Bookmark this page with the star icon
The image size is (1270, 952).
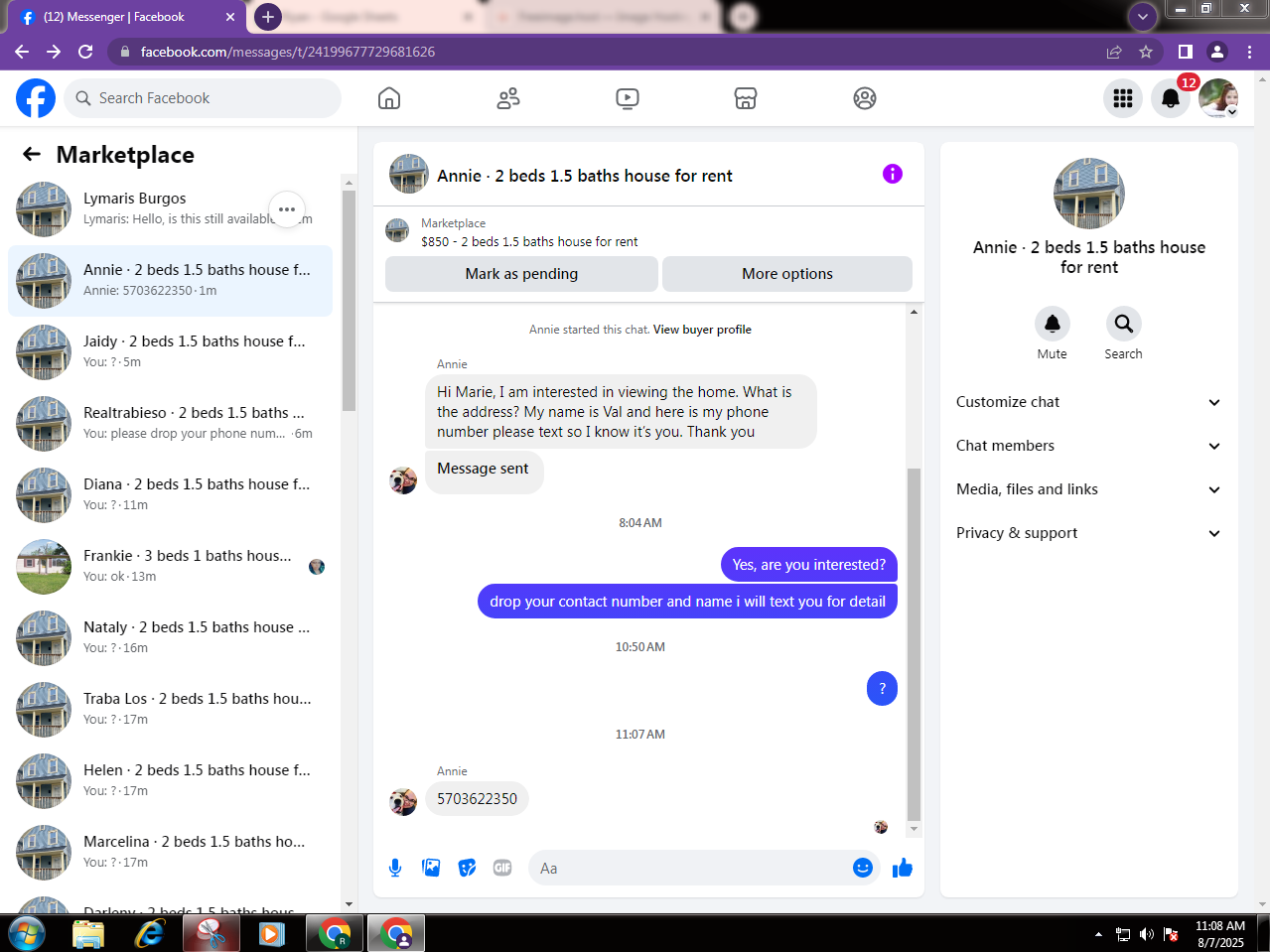(x=1146, y=52)
